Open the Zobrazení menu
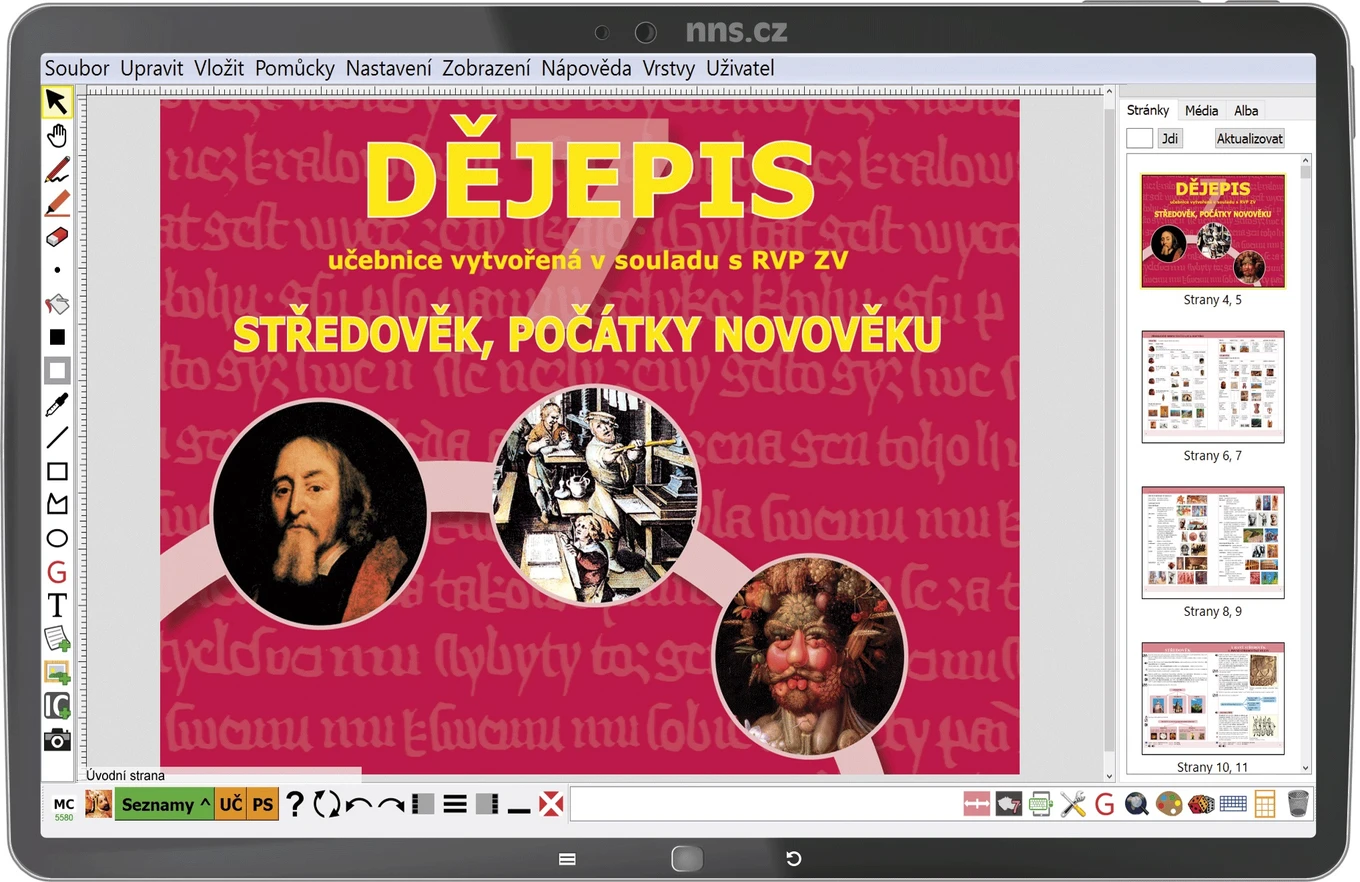 point(486,68)
